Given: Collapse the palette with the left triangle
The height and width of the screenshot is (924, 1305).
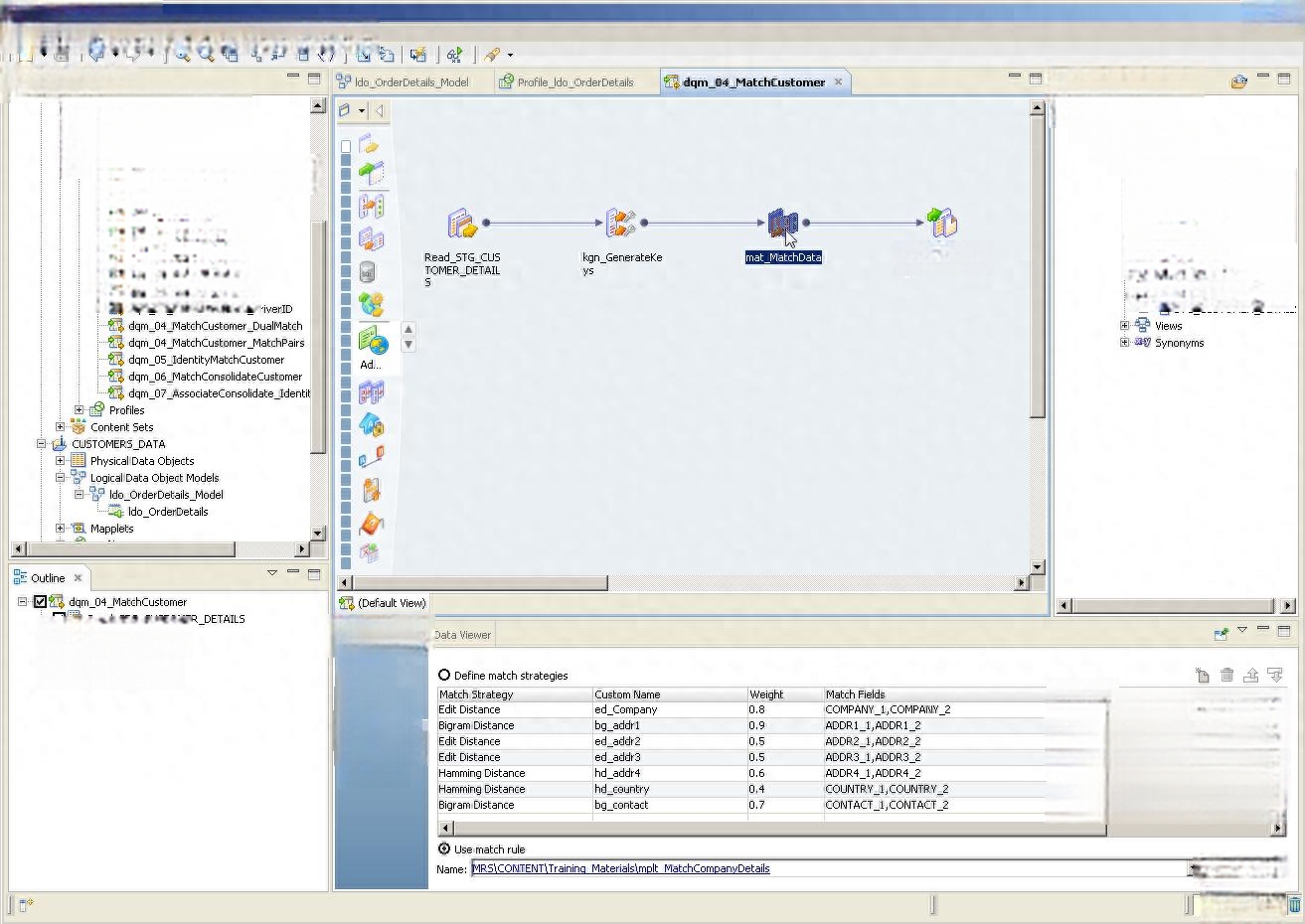Looking at the screenshot, I should coord(380,111).
